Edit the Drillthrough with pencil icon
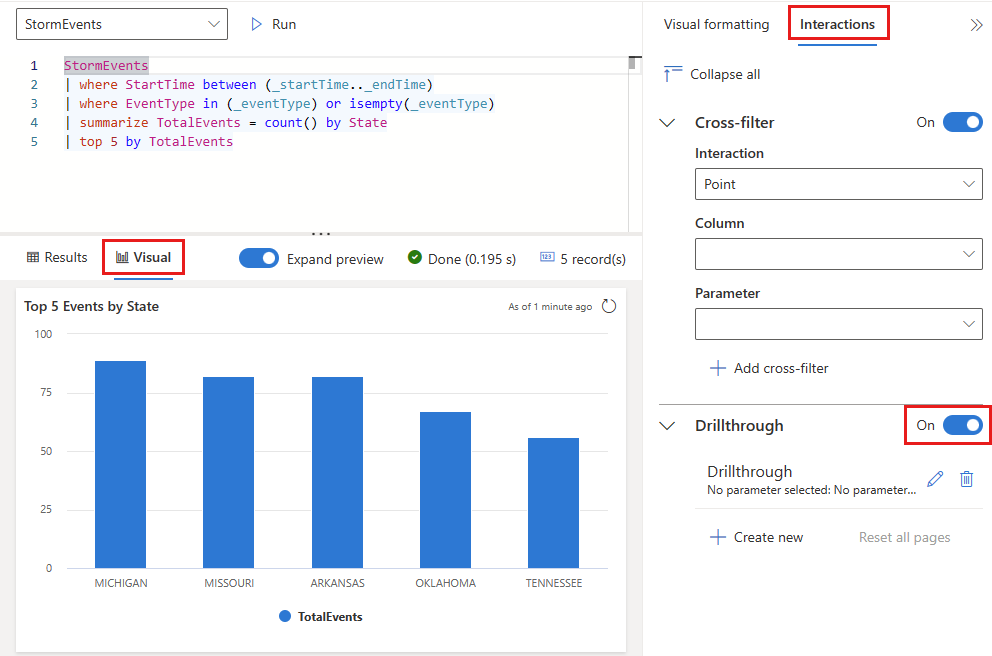Image resolution: width=992 pixels, height=656 pixels. 935,479
